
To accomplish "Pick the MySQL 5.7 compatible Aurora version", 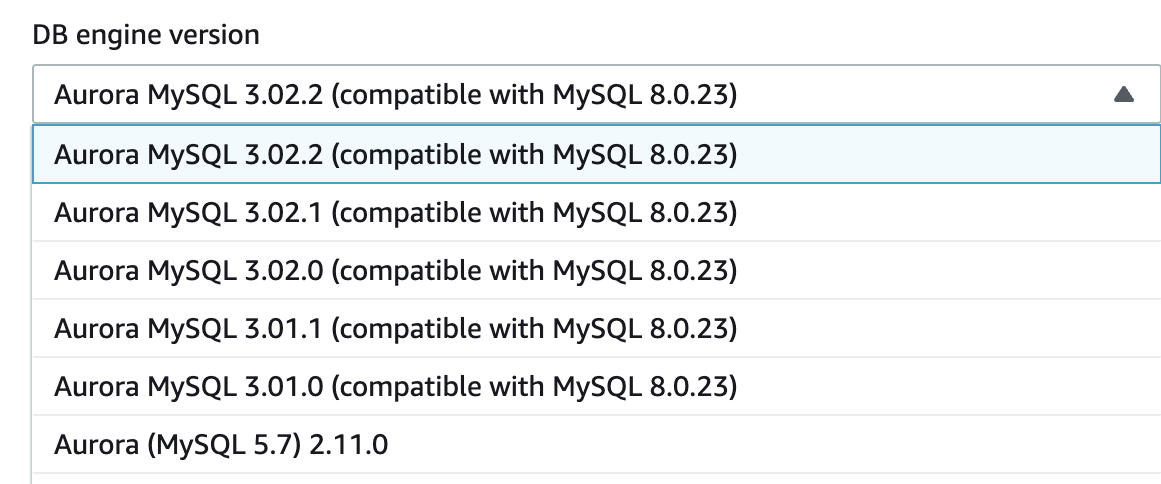I will click(221, 444).
